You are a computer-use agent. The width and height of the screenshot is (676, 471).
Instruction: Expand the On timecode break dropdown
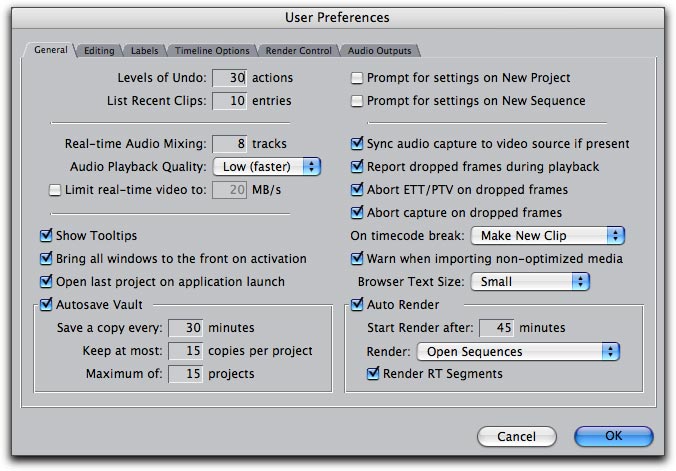[547, 236]
